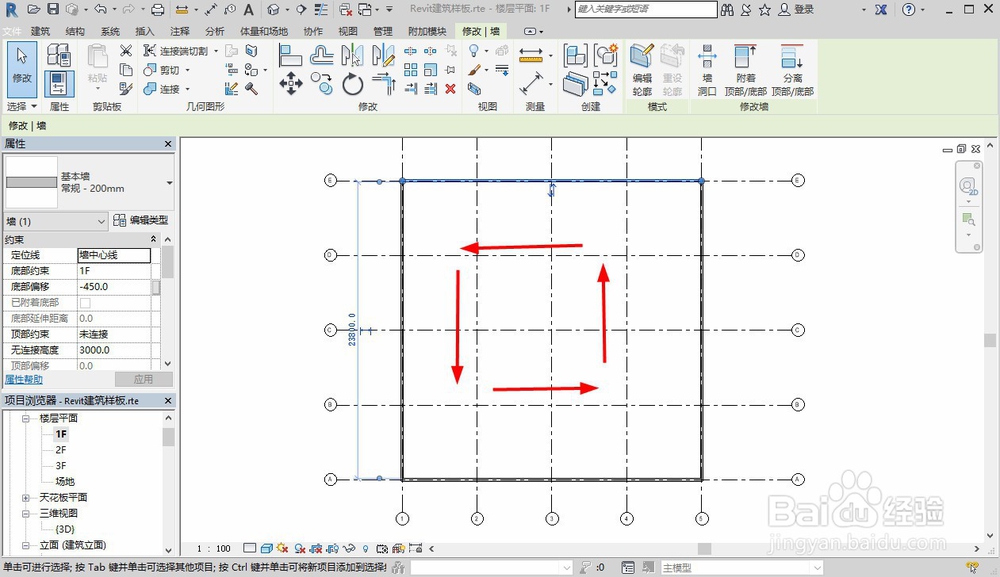Screen dimensions: 1000x577
Task: Click the Match Type Properties brush icon
Action: coord(126,89)
